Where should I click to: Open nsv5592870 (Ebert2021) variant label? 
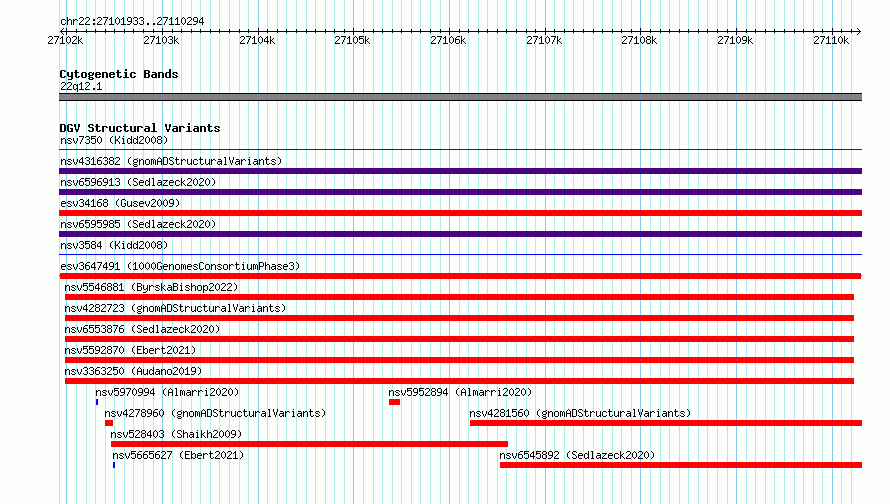[130, 350]
